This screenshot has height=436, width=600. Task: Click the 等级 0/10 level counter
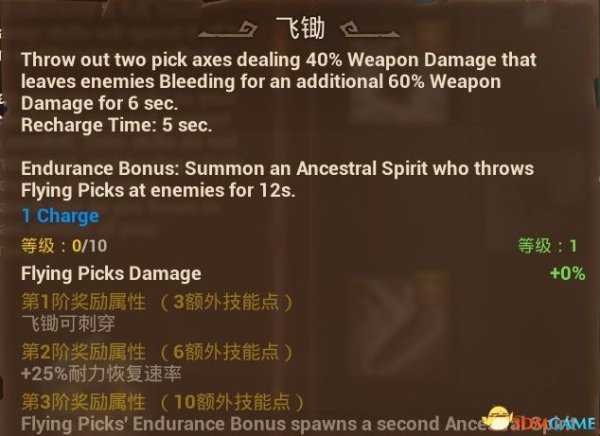(x=64, y=246)
